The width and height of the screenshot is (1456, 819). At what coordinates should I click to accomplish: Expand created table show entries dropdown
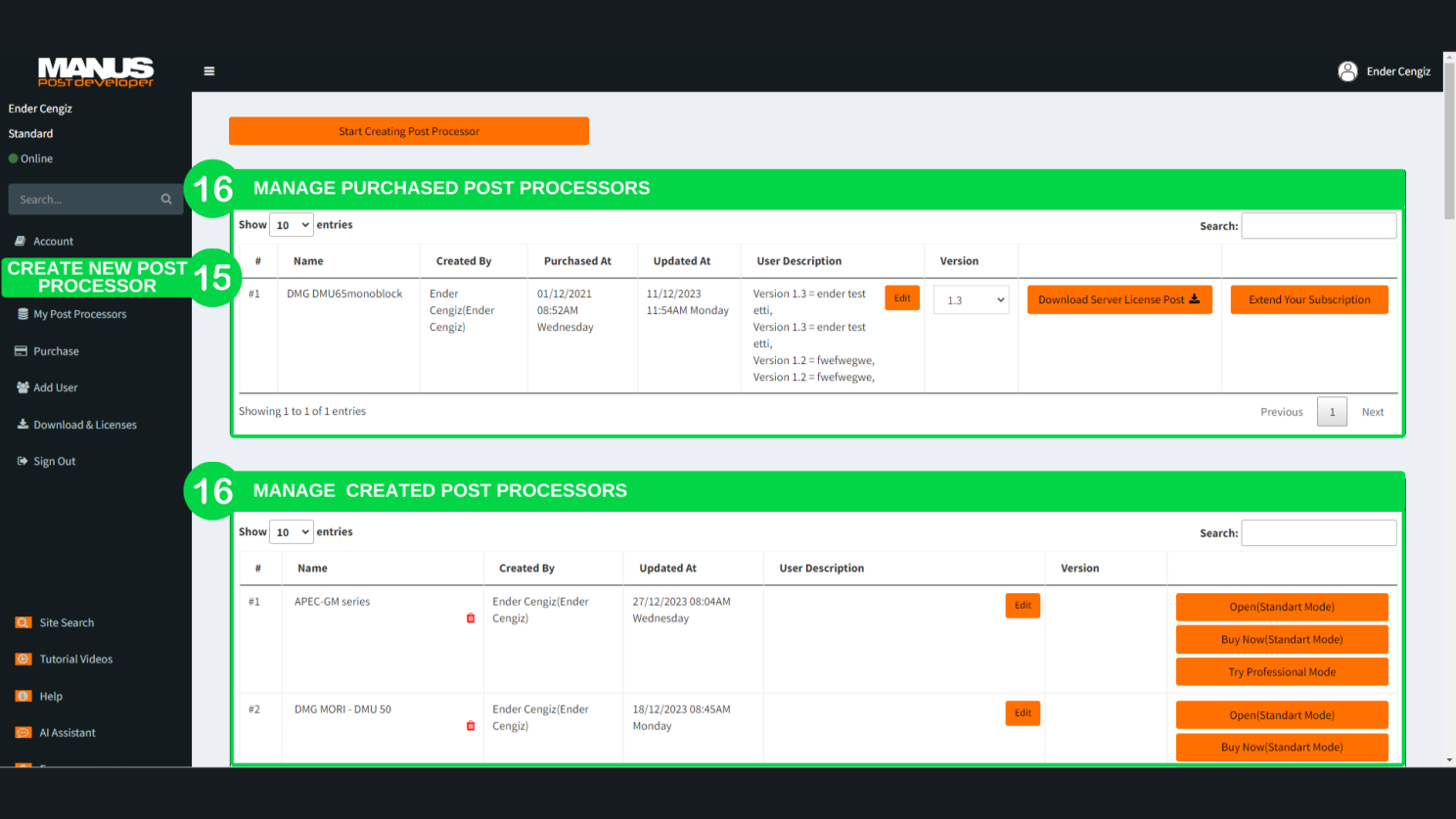click(291, 532)
